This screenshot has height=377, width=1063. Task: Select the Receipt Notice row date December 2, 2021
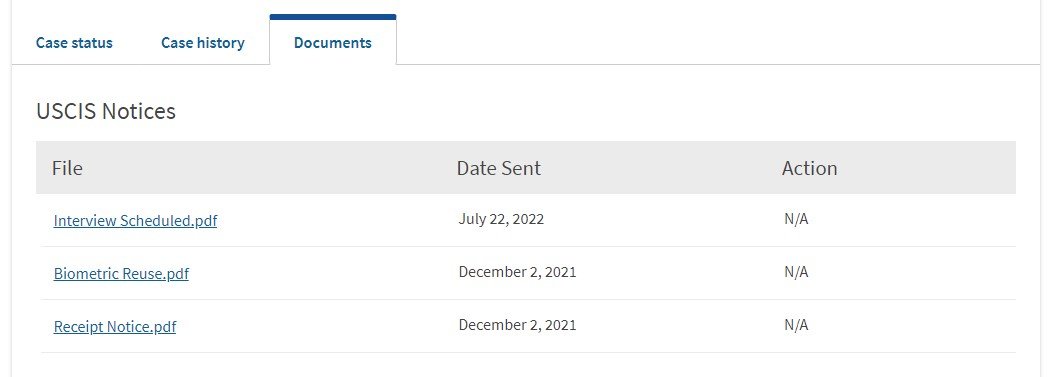517,325
